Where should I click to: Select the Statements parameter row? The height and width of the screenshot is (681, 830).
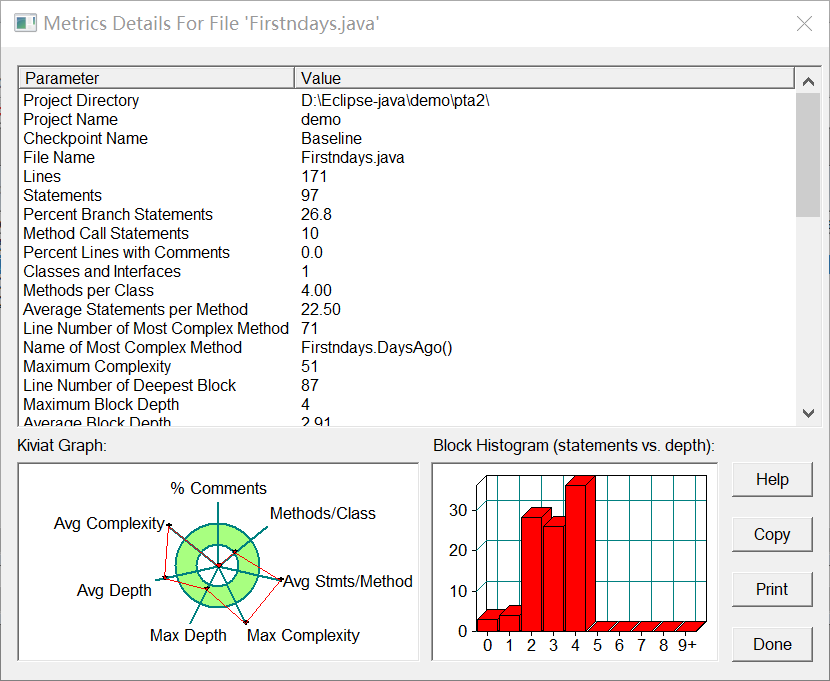pos(408,196)
